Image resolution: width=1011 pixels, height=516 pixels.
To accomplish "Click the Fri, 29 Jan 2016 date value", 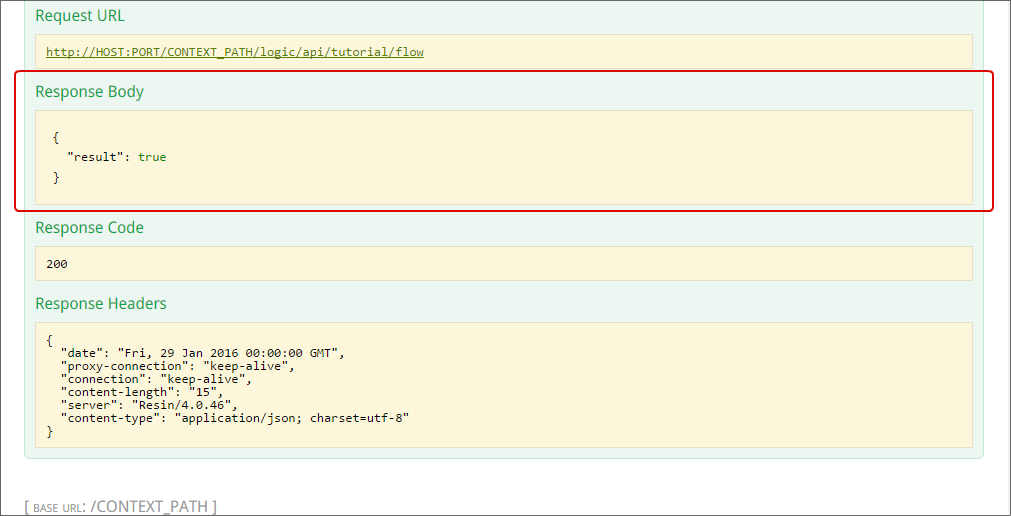I will 231,353.
